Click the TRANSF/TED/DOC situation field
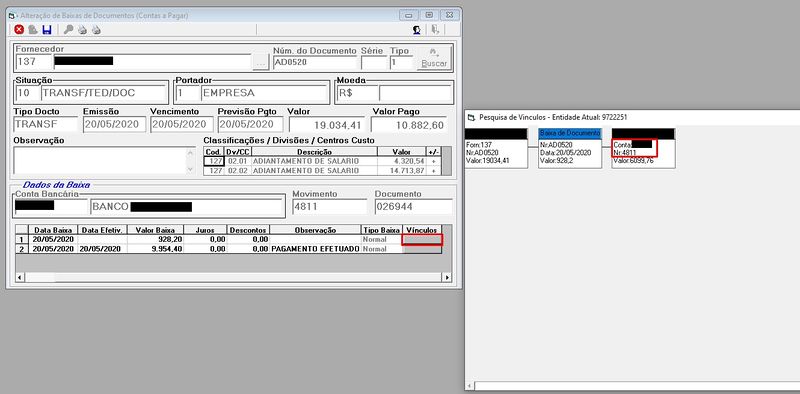 tap(104, 94)
